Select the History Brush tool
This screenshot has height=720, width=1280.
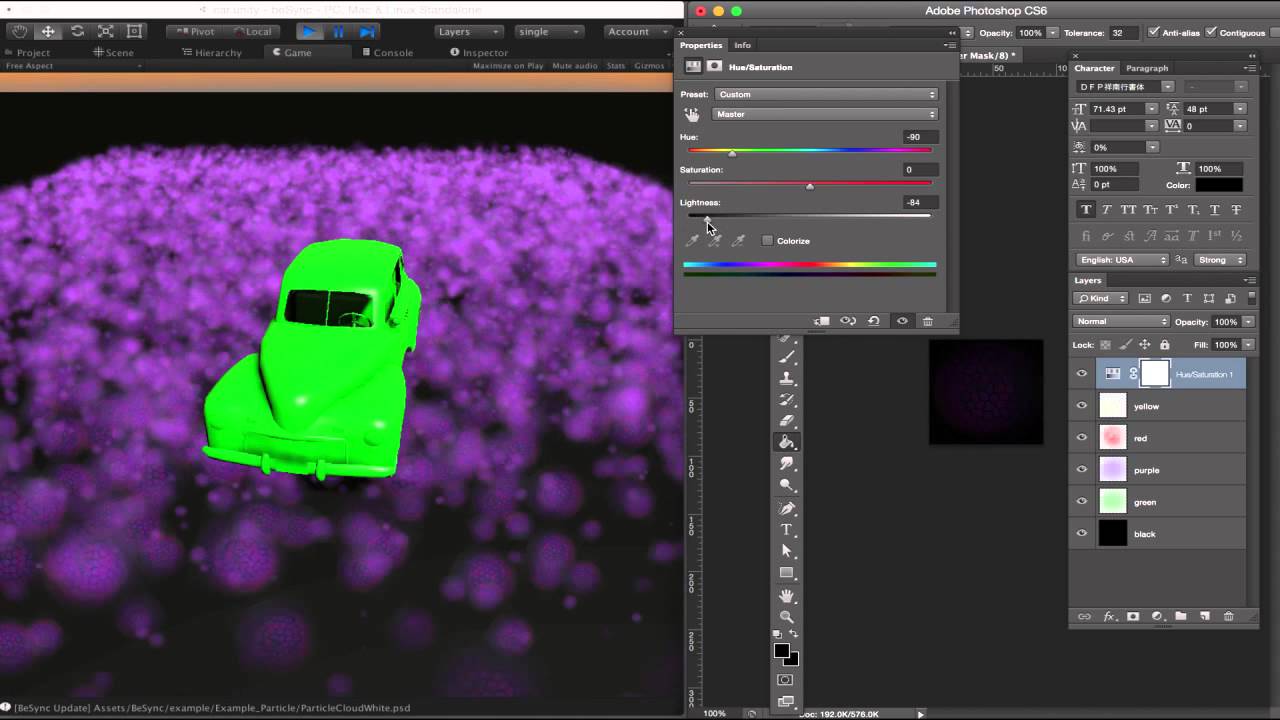[x=787, y=399]
